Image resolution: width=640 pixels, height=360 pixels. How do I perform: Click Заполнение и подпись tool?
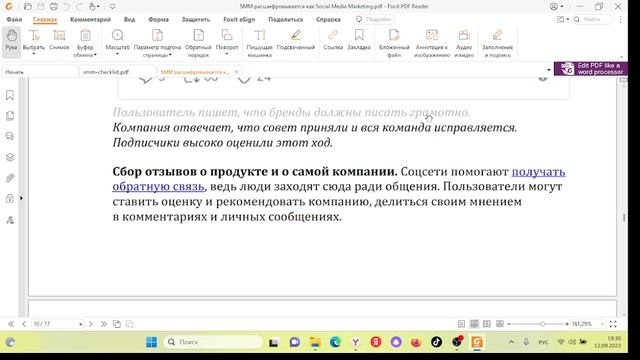[x=497, y=43]
